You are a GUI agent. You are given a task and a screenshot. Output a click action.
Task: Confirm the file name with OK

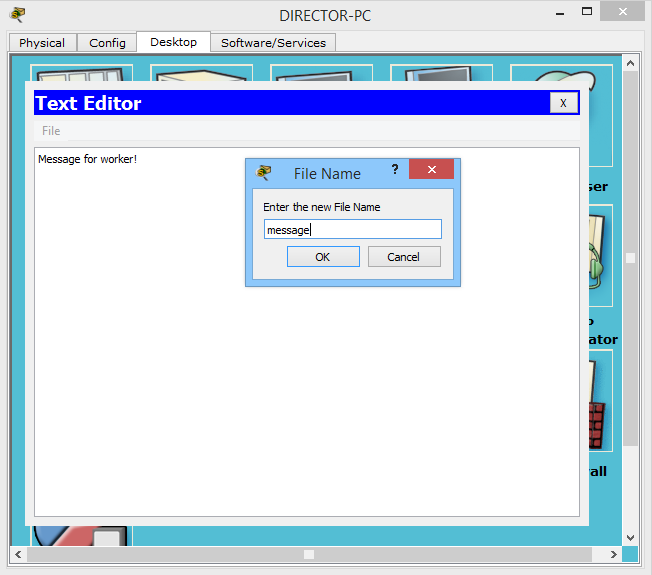(323, 257)
